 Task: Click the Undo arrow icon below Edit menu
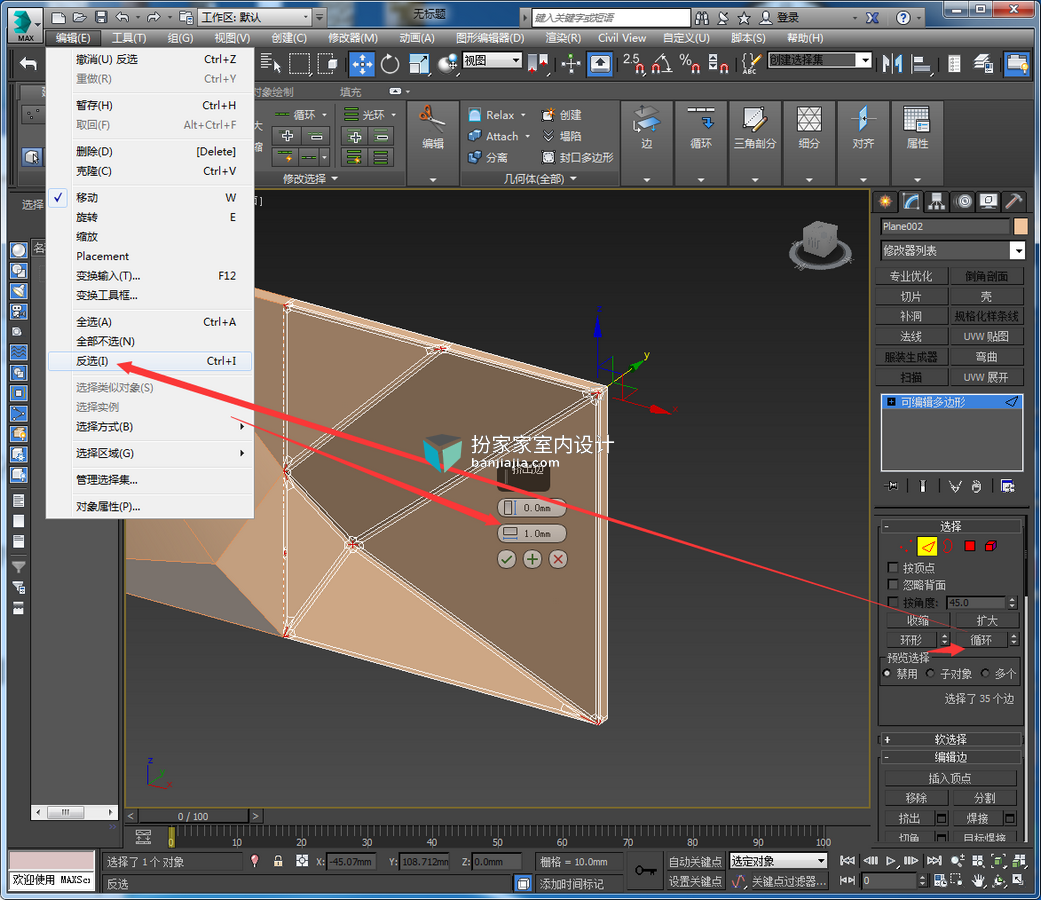(28, 64)
